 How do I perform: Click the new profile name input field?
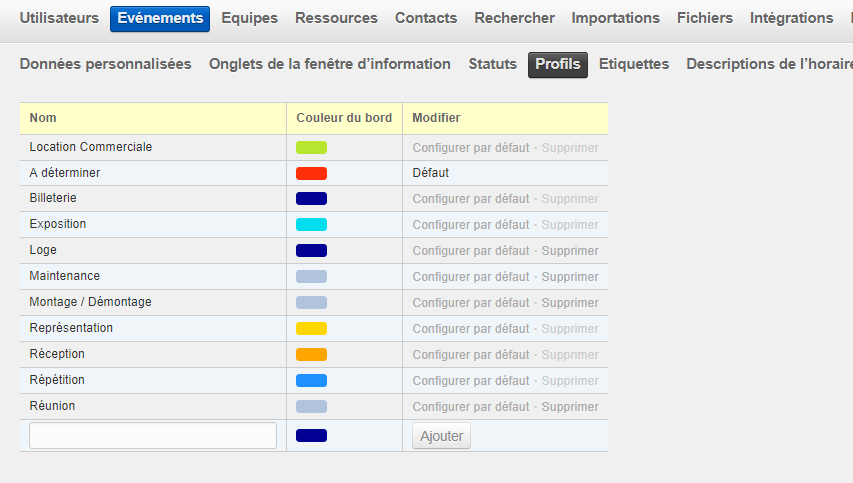point(153,436)
